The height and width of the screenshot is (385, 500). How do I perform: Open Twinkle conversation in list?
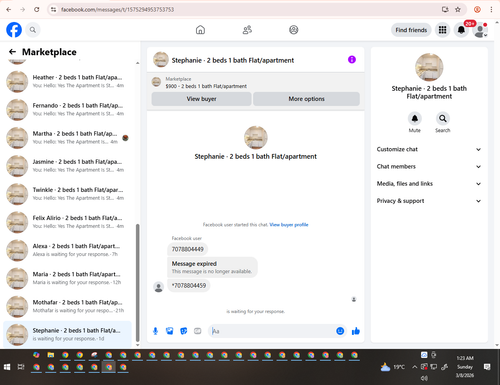[67, 194]
